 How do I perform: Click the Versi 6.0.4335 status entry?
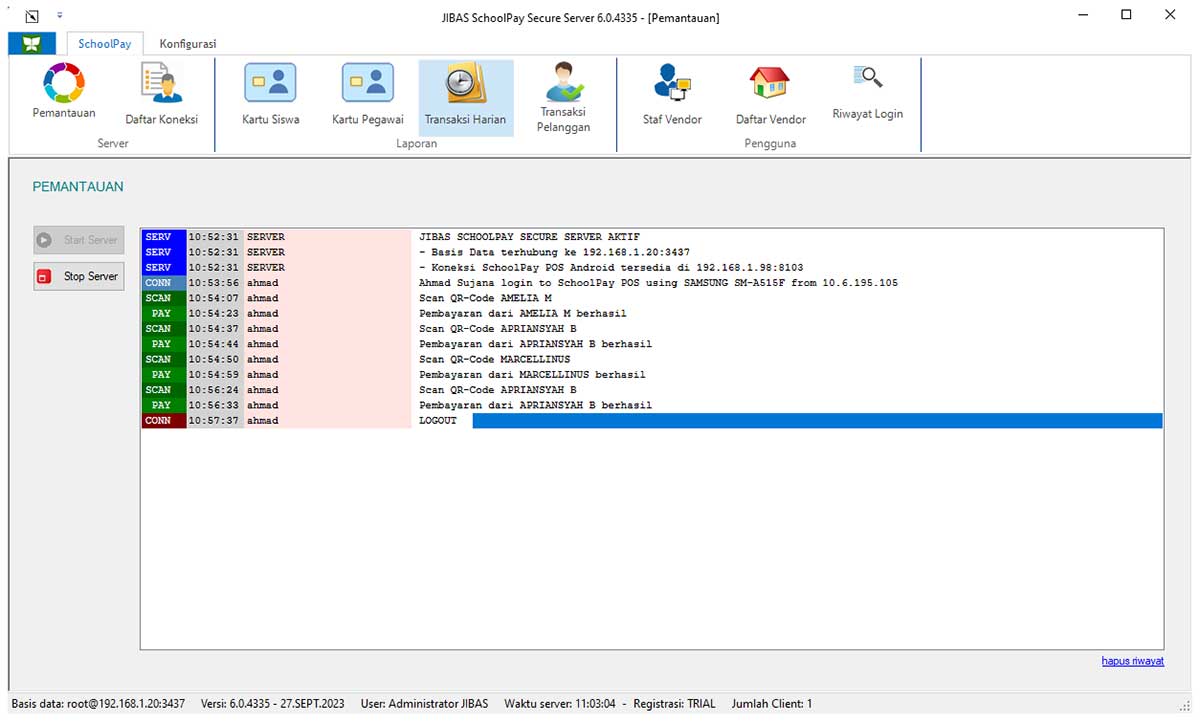click(x=272, y=704)
